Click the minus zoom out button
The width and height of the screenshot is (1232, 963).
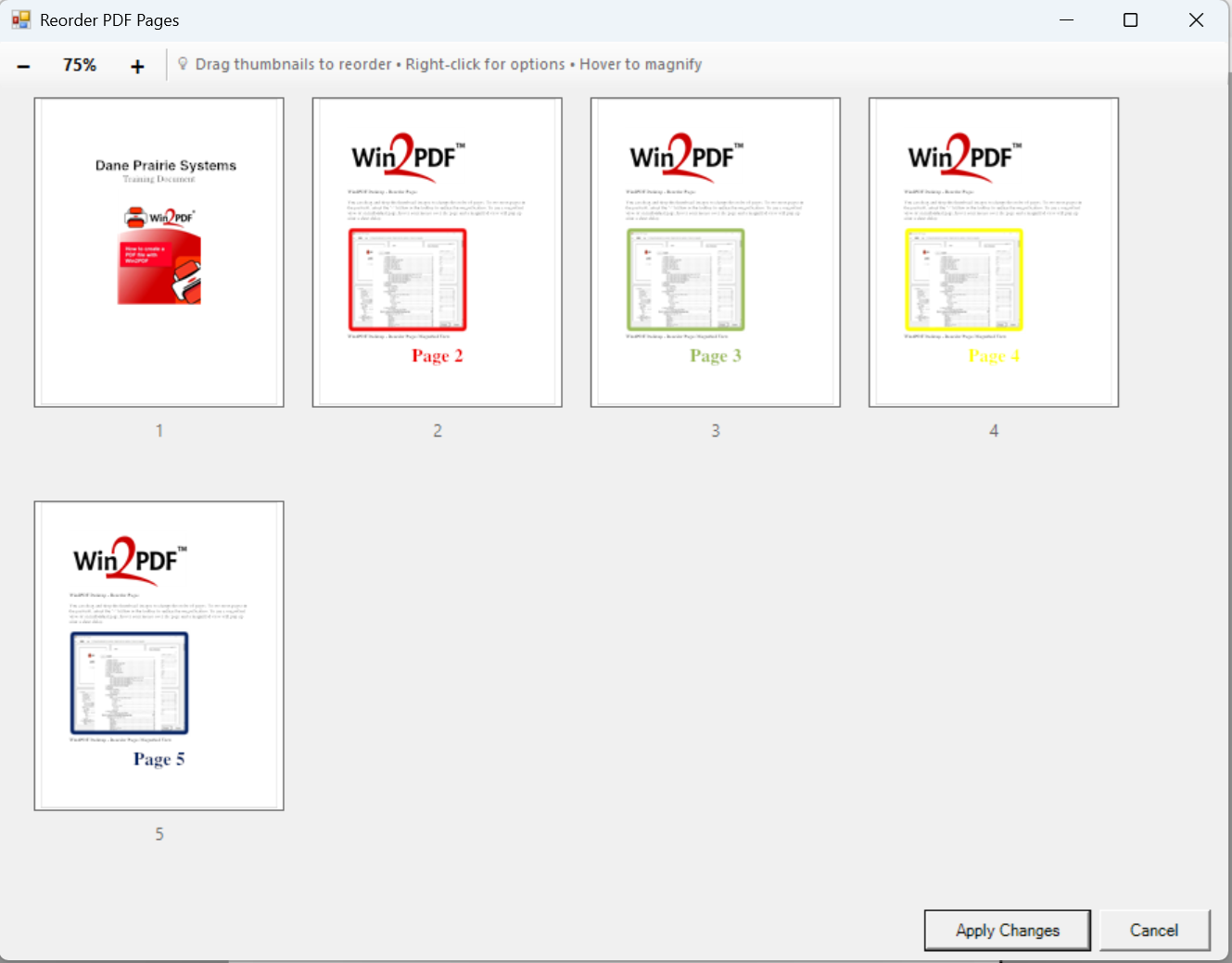(x=24, y=66)
